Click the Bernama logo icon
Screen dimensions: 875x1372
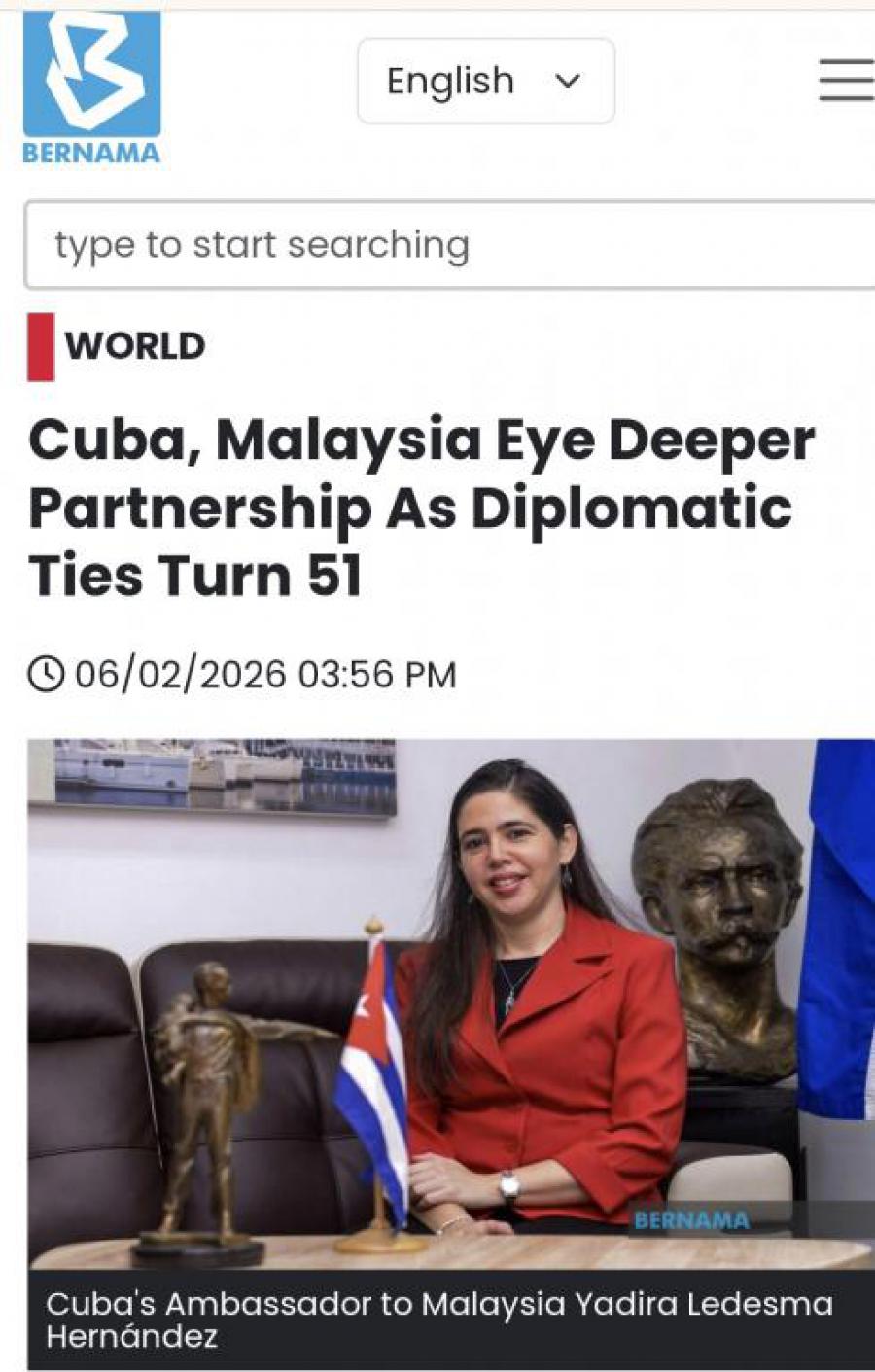[91, 74]
